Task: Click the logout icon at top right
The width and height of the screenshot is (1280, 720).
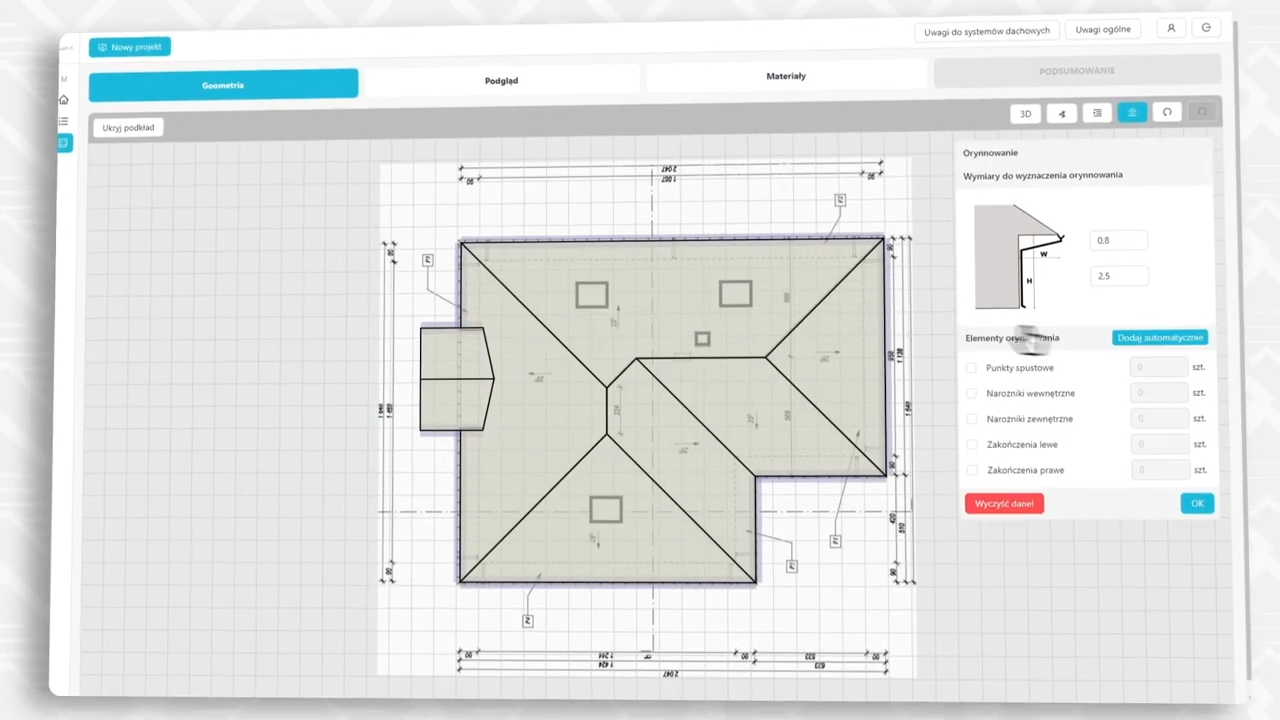Action: point(1206,28)
